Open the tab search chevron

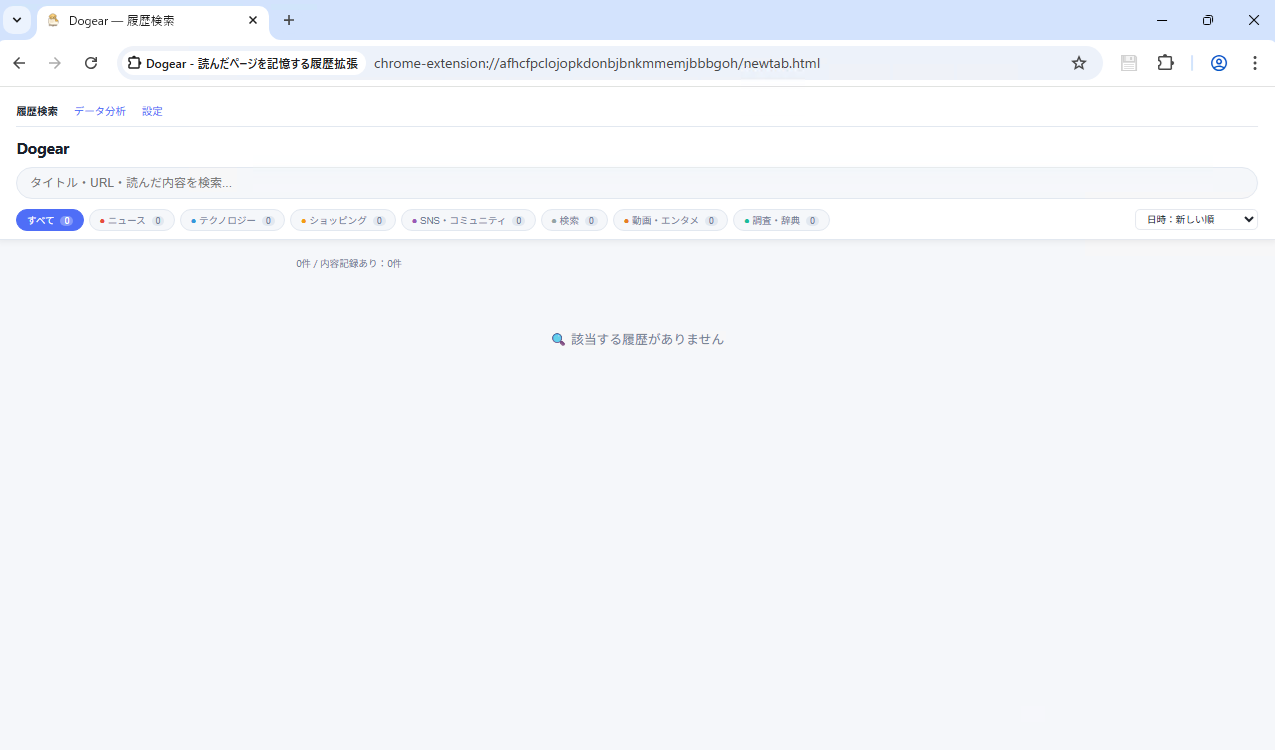[17, 20]
